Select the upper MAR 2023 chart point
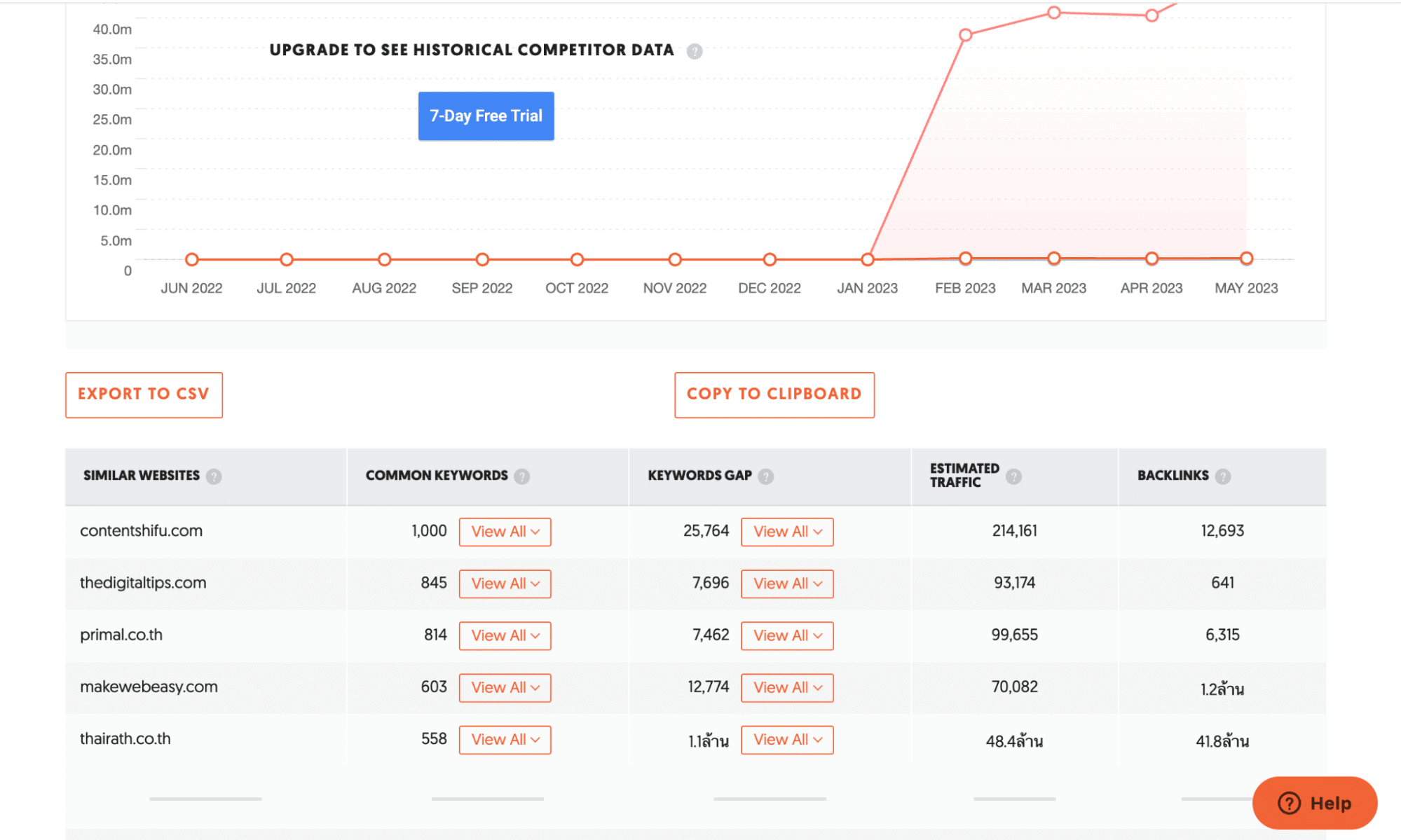Viewport: 1401px width, 840px height. pyautogui.click(x=1053, y=13)
